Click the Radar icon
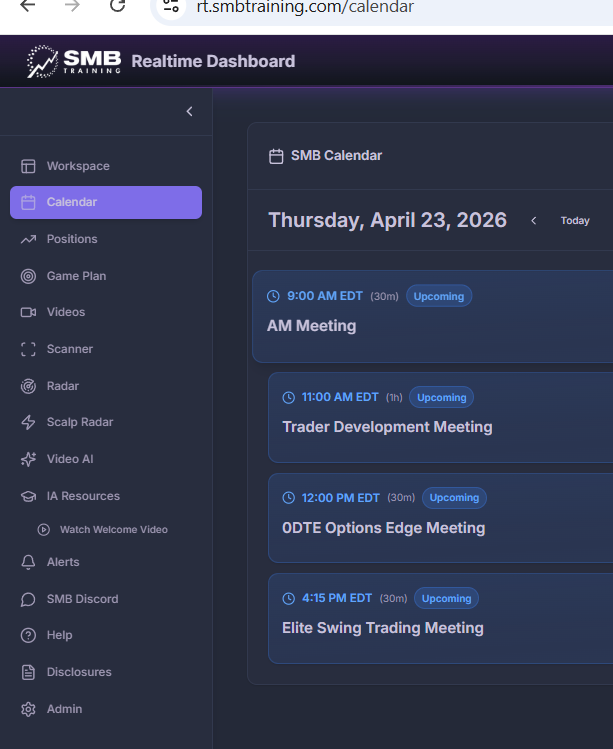613x749 pixels. pyautogui.click(x=28, y=386)
